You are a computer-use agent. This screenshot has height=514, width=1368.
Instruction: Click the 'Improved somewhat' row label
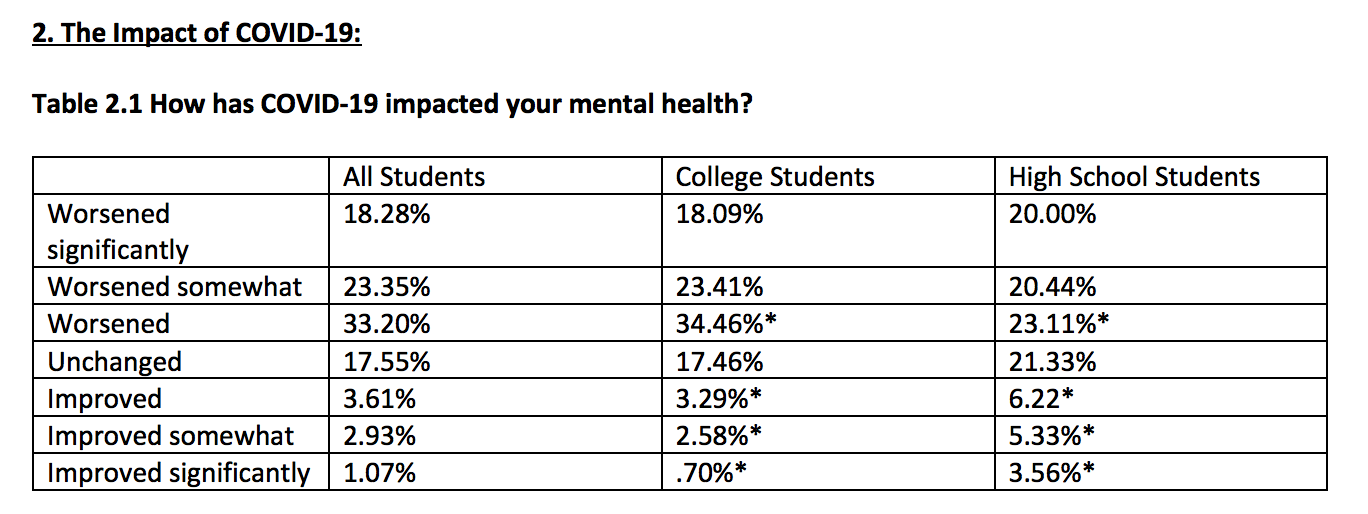click(171, 436)
